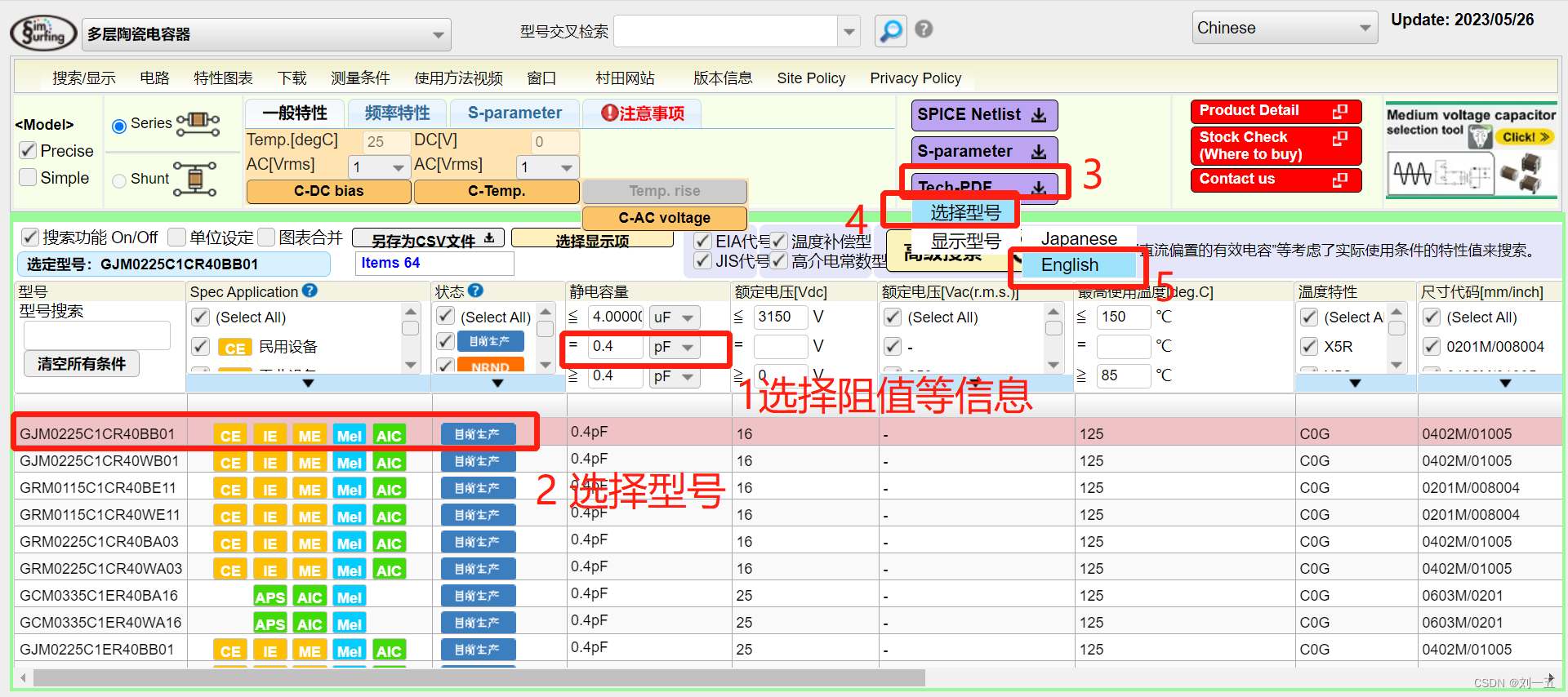Enable the 单位设定 checkbox

(x=176, y=237)
